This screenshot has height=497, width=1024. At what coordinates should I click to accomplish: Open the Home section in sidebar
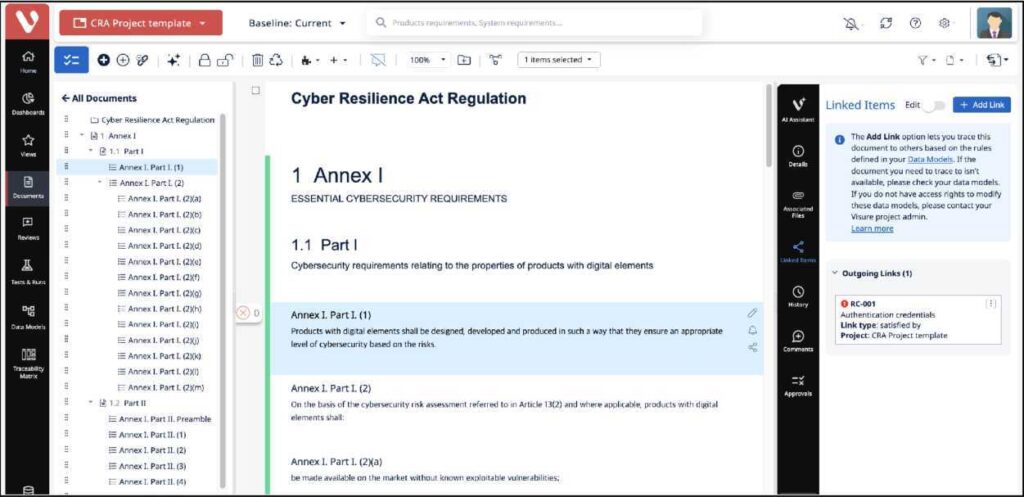coord(28,61)
